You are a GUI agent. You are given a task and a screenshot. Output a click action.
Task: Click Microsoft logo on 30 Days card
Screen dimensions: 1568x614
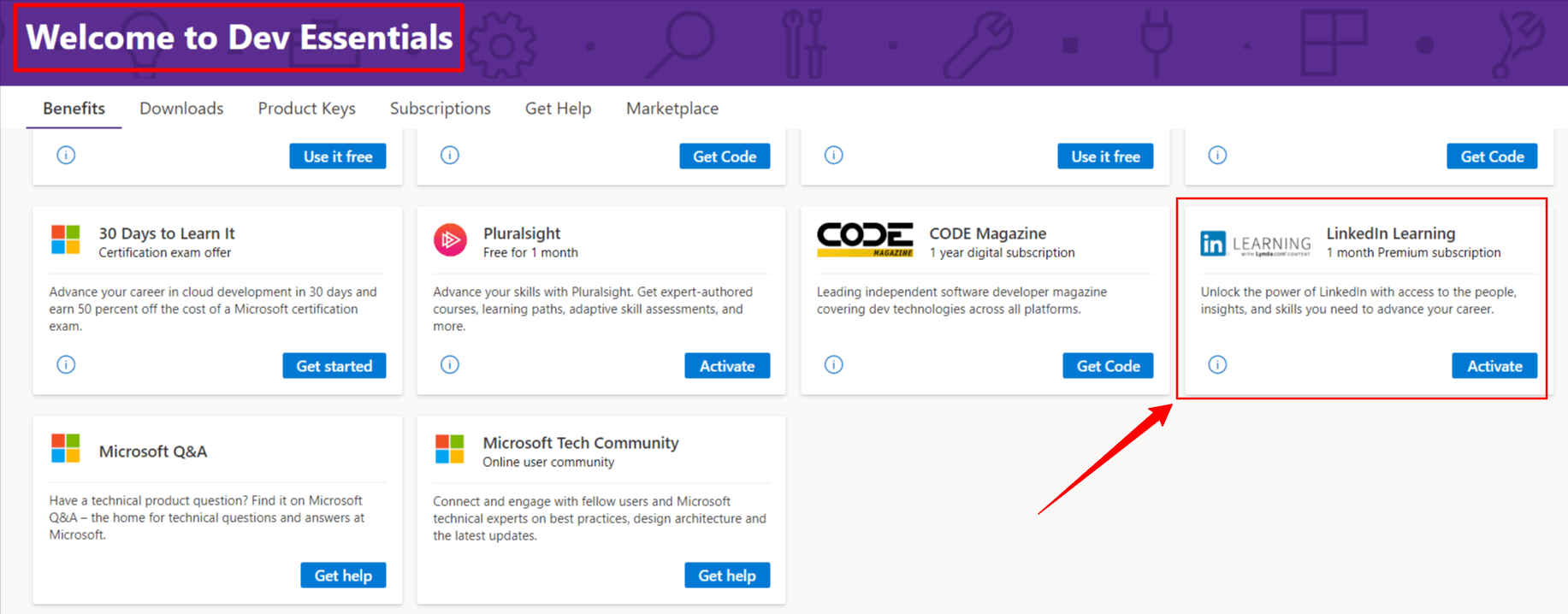pos(66,240)
